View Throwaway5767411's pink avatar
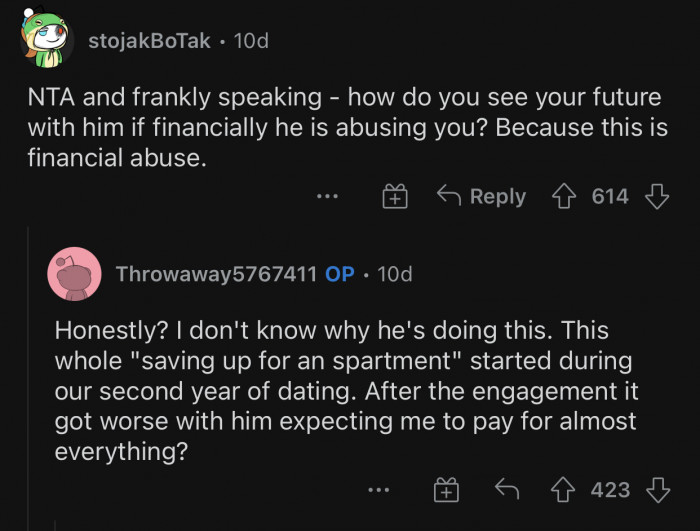Screen dimensions: 700x531 (73, 273)
